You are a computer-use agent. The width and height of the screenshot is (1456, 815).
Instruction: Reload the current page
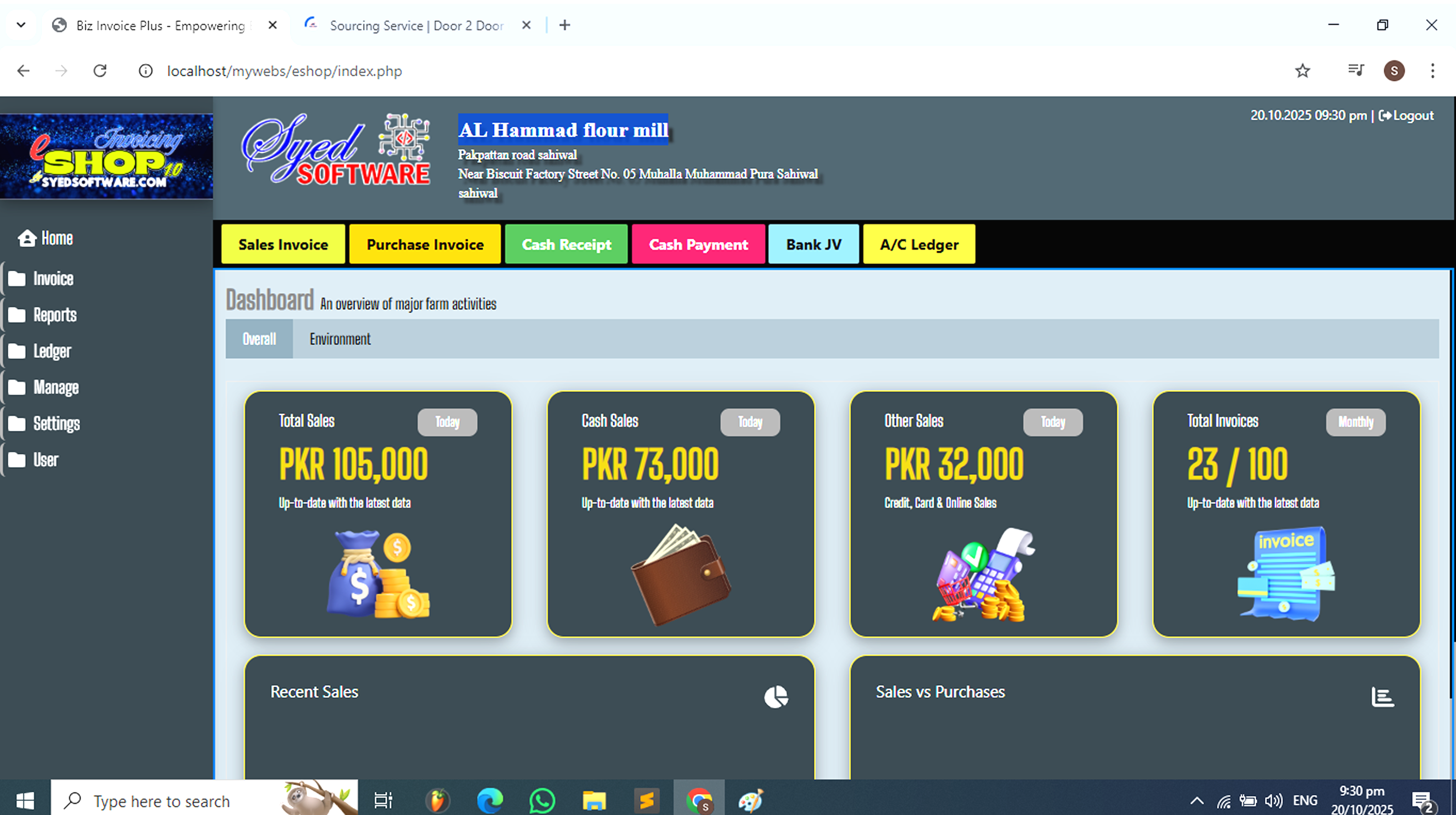100,71
